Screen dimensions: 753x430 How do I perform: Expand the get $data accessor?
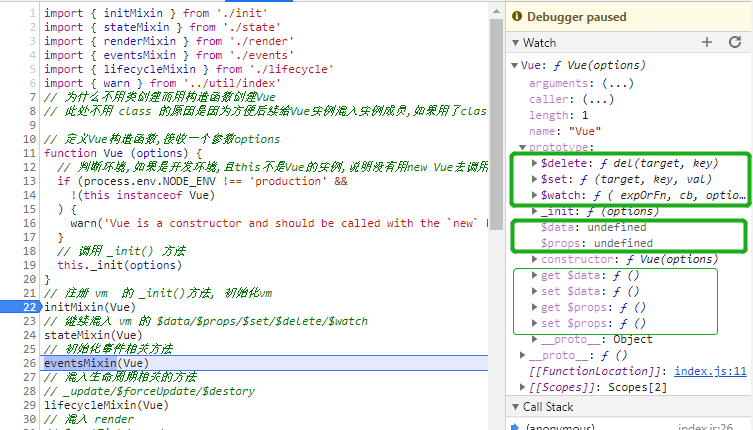click(534, 275)
